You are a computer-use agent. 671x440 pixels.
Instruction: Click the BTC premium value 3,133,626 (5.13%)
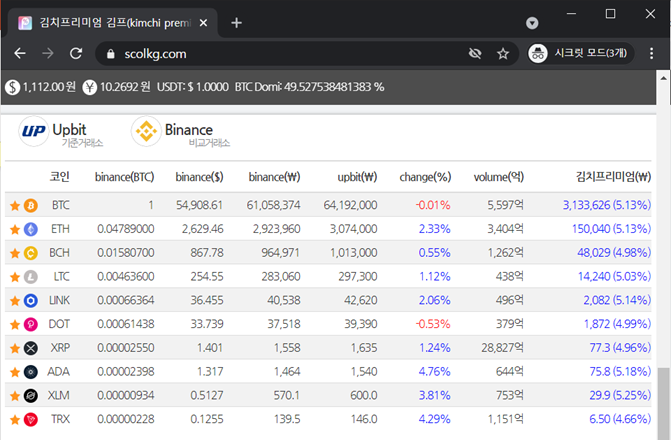click(607, 205)
